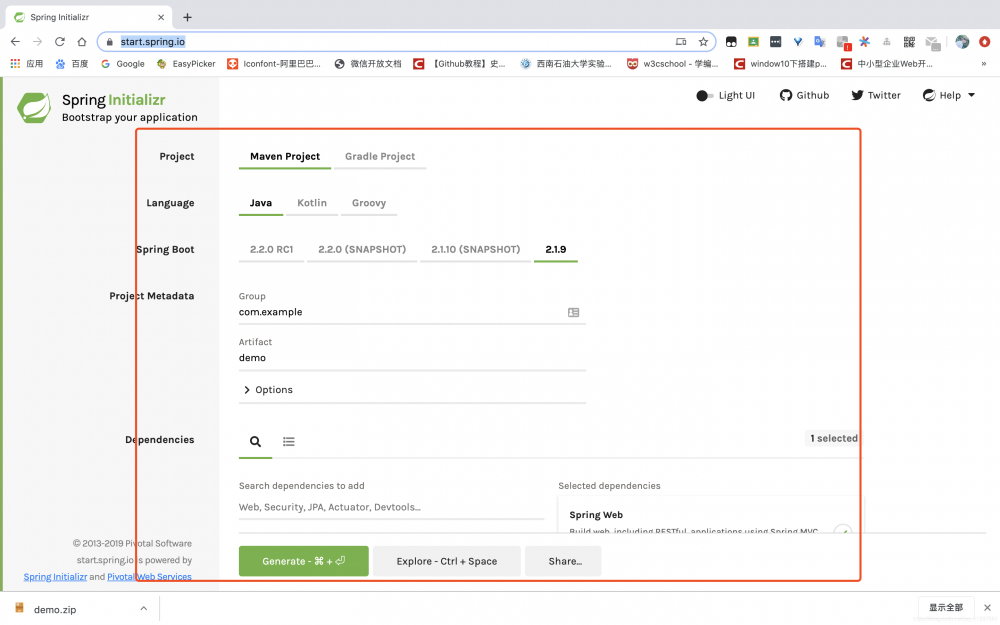Select Gradle Project option

[x=380, y=157]
